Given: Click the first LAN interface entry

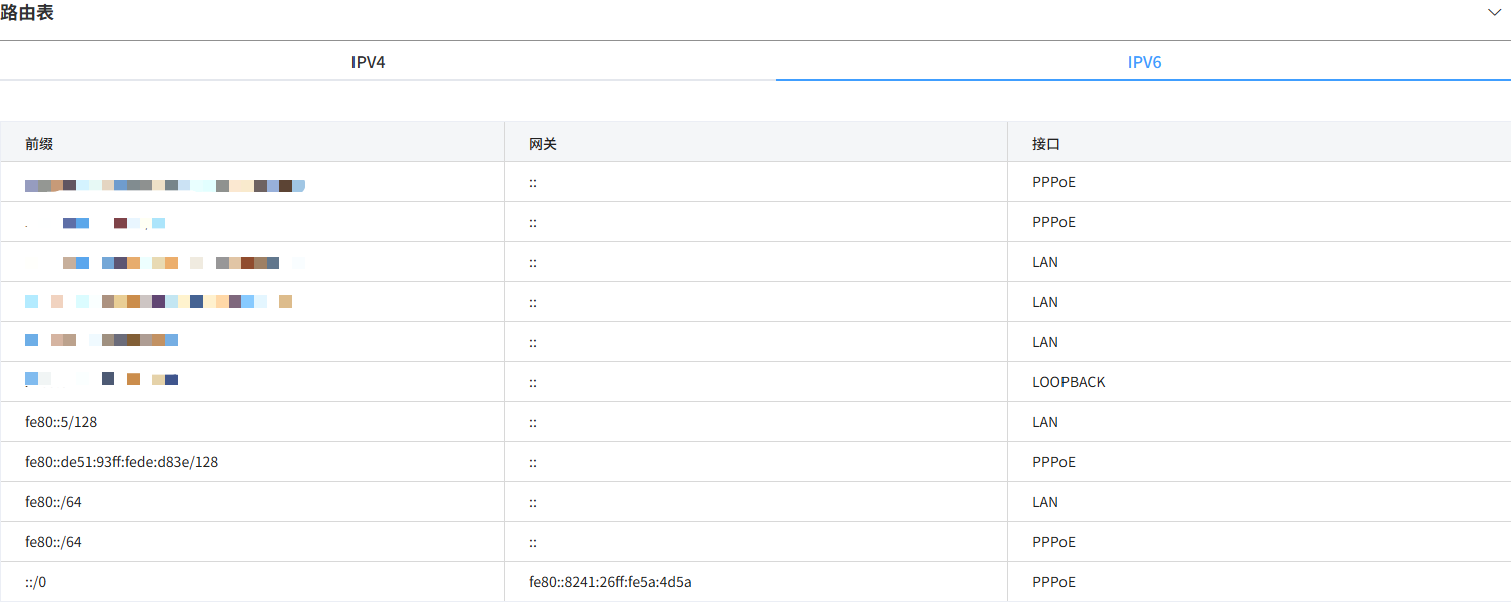Looking at the screenshot, I should tap(1044, 262).
